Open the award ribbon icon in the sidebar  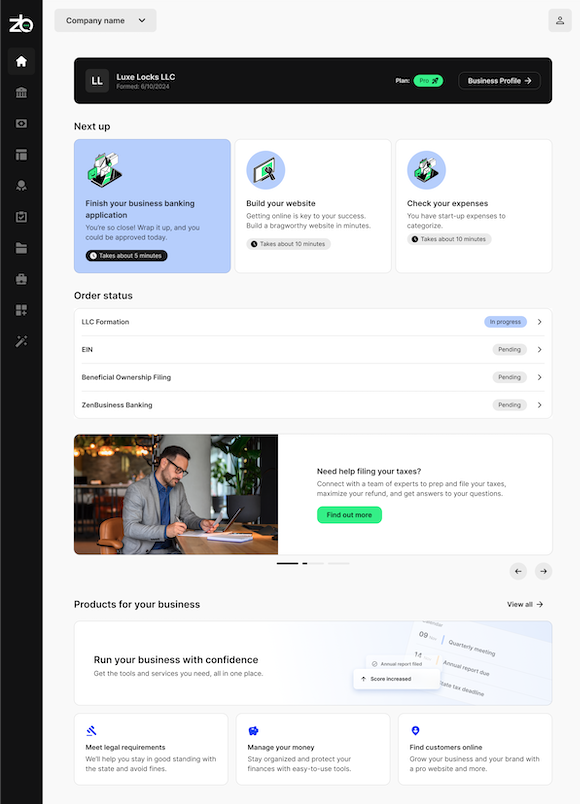pos(21,186)
